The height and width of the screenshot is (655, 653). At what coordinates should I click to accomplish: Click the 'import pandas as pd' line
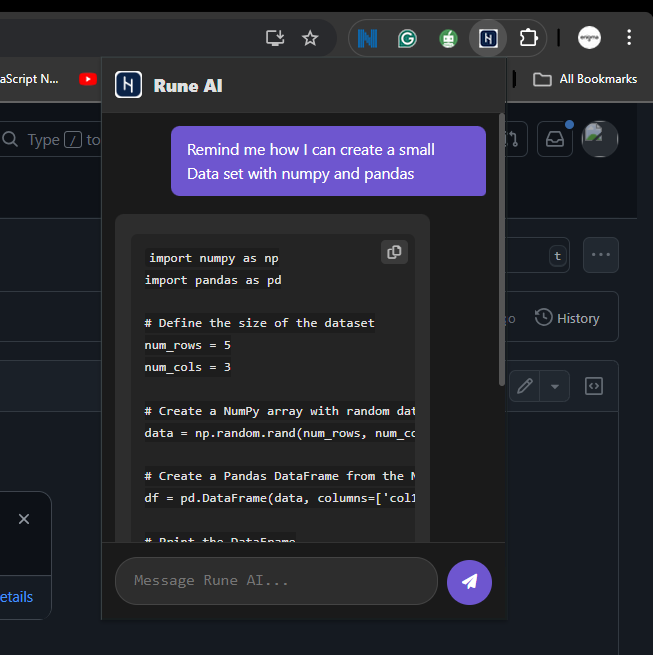(213, 280)
